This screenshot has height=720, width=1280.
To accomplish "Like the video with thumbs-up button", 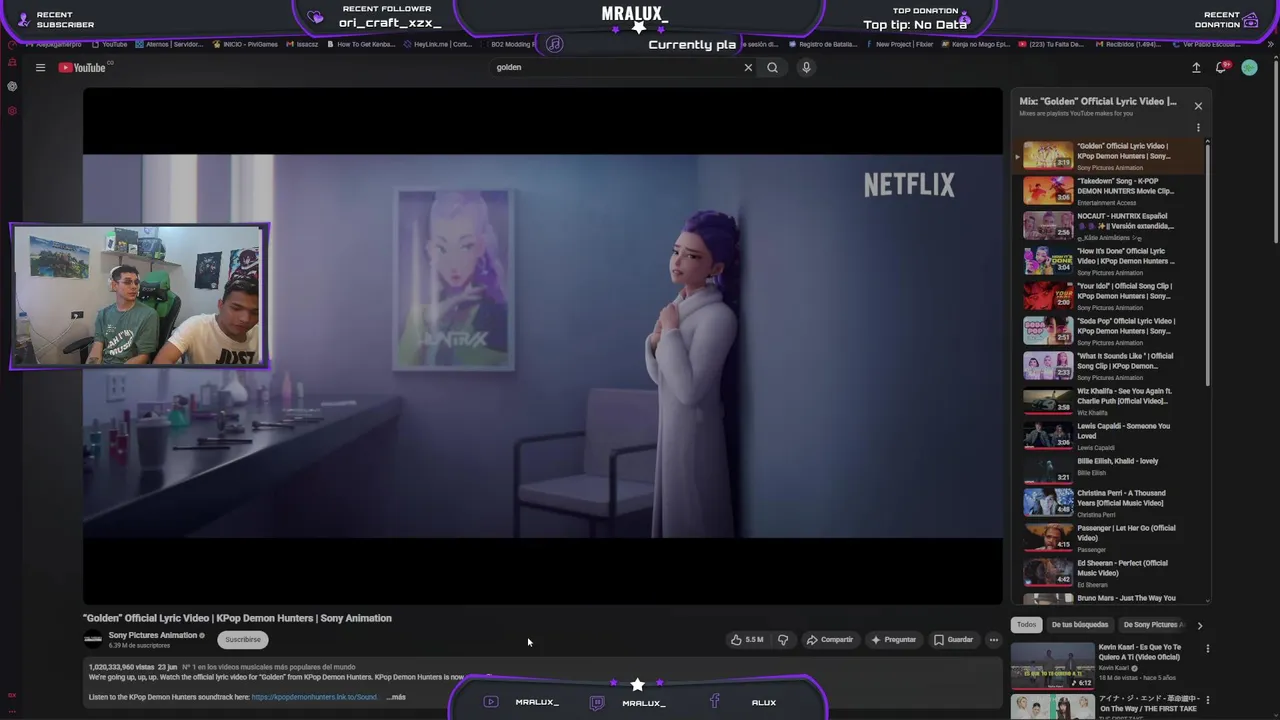I will coord(747,640).
